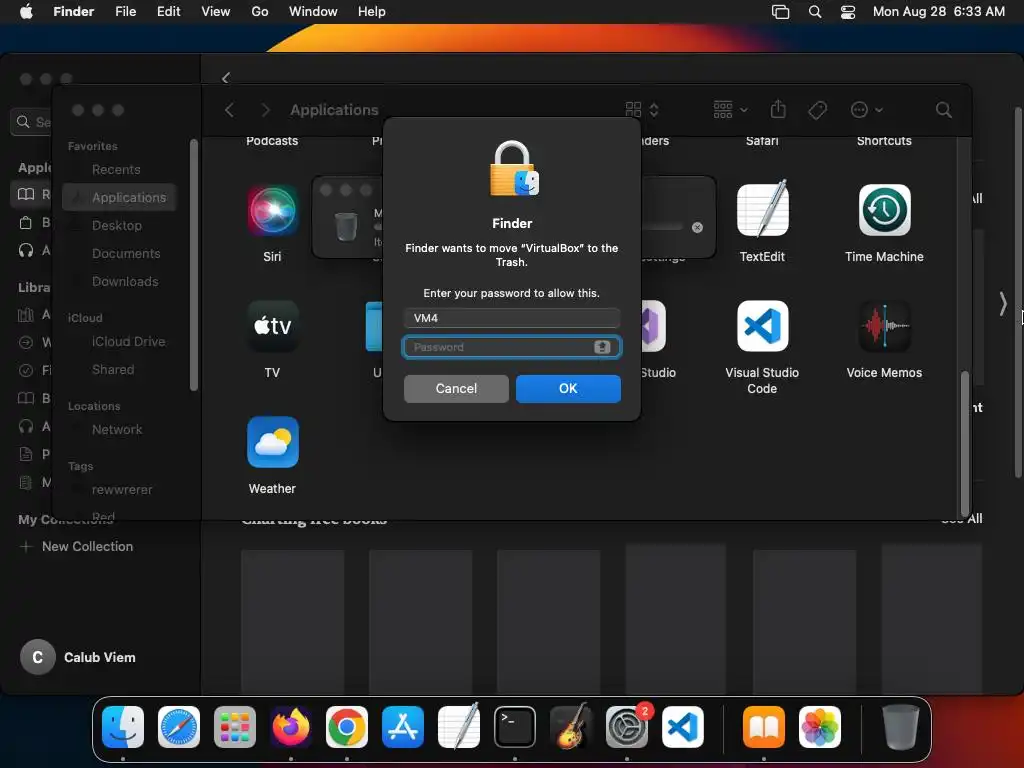This screenshot has width=1024, height=768.
Task: Cancel the Finder password dialog
Action: 456,389
